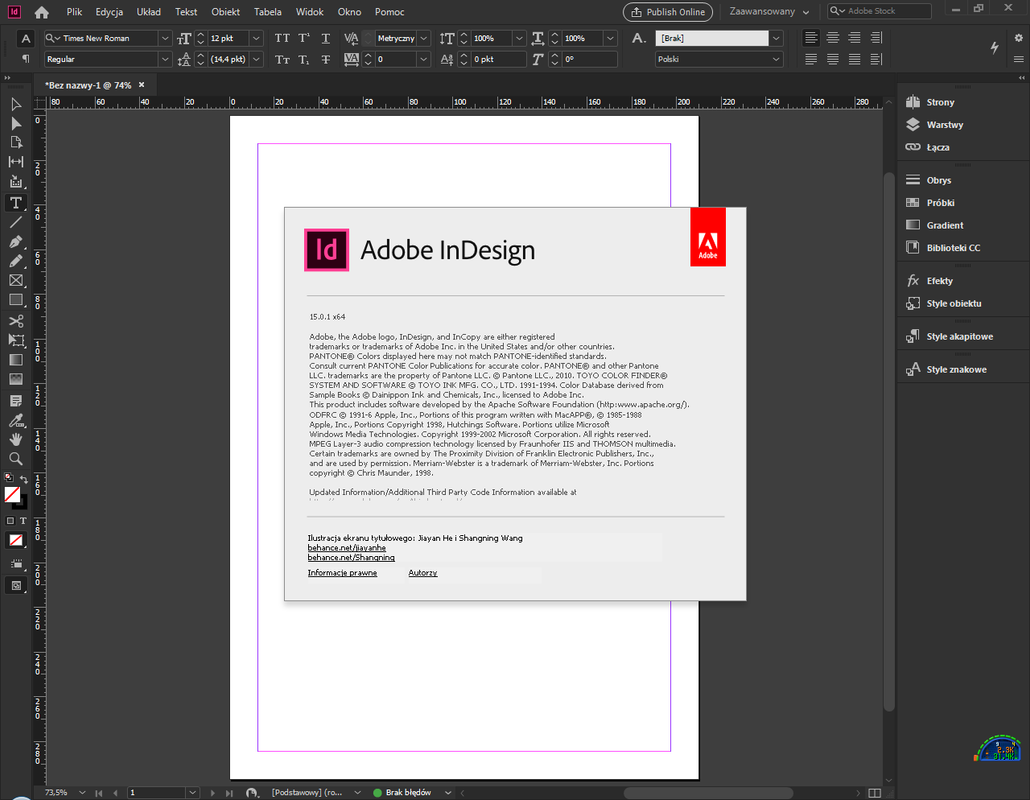The width and height of the screenshot is (1030, 800).
Task: Click the fill color swatch
Action: coord(12,495)
